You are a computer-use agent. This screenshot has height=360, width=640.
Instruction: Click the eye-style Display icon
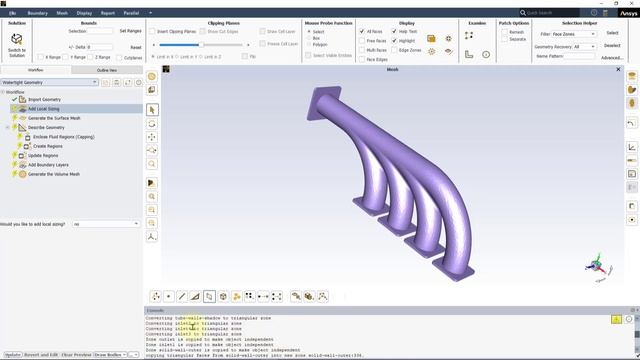(449, 51)
